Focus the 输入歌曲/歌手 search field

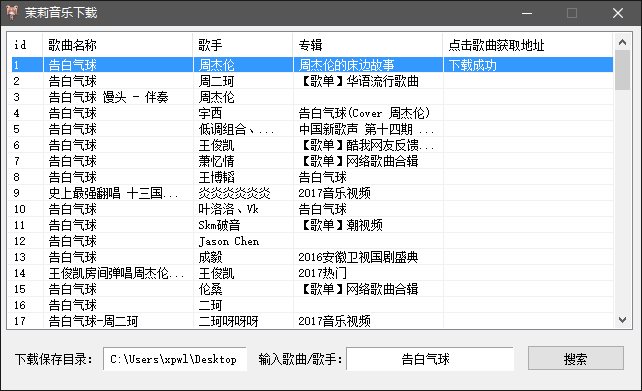[x=430, y=359]
